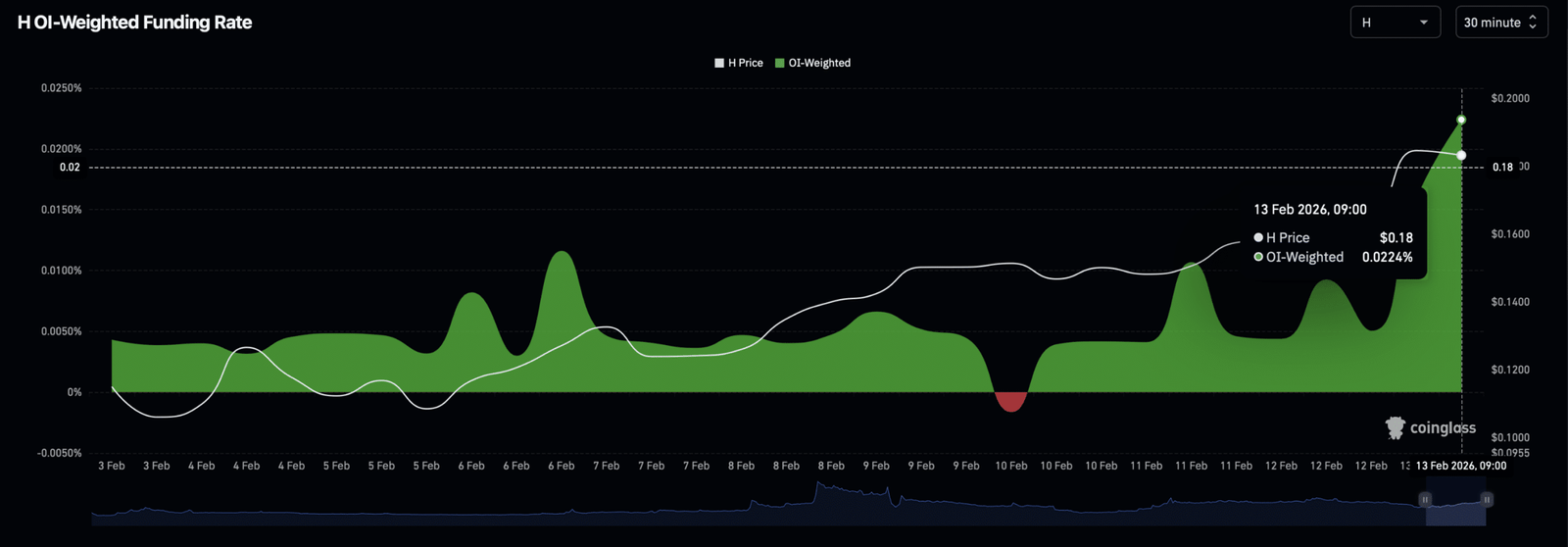This screenshot has height=547, width=1568.
Task: Click the left range handle in the navigator
Action: click(x=1425, y=500)
